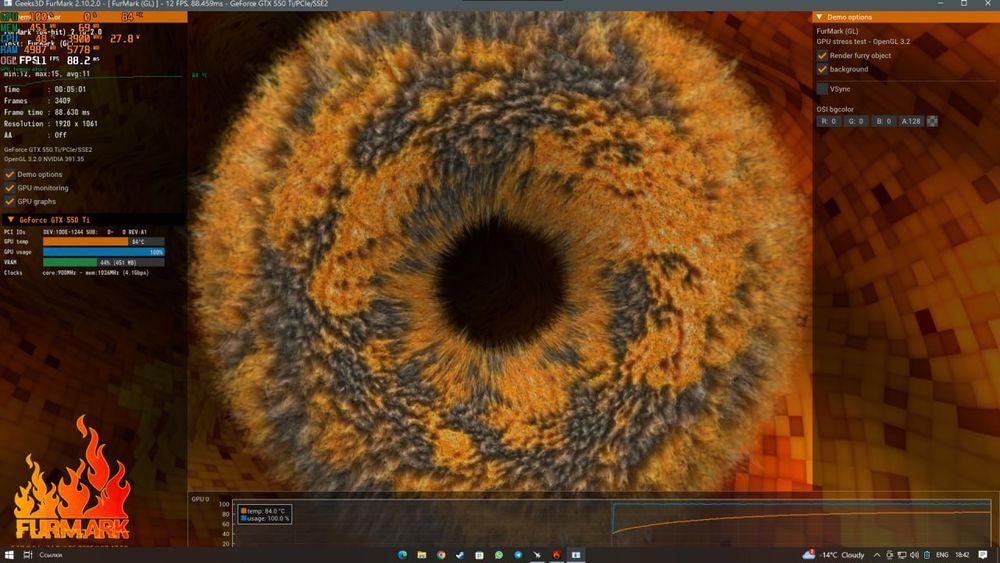The image size is (1000, 563).
Task: Toggle the GPU monitoring checkbox
Action: (10, 187)
